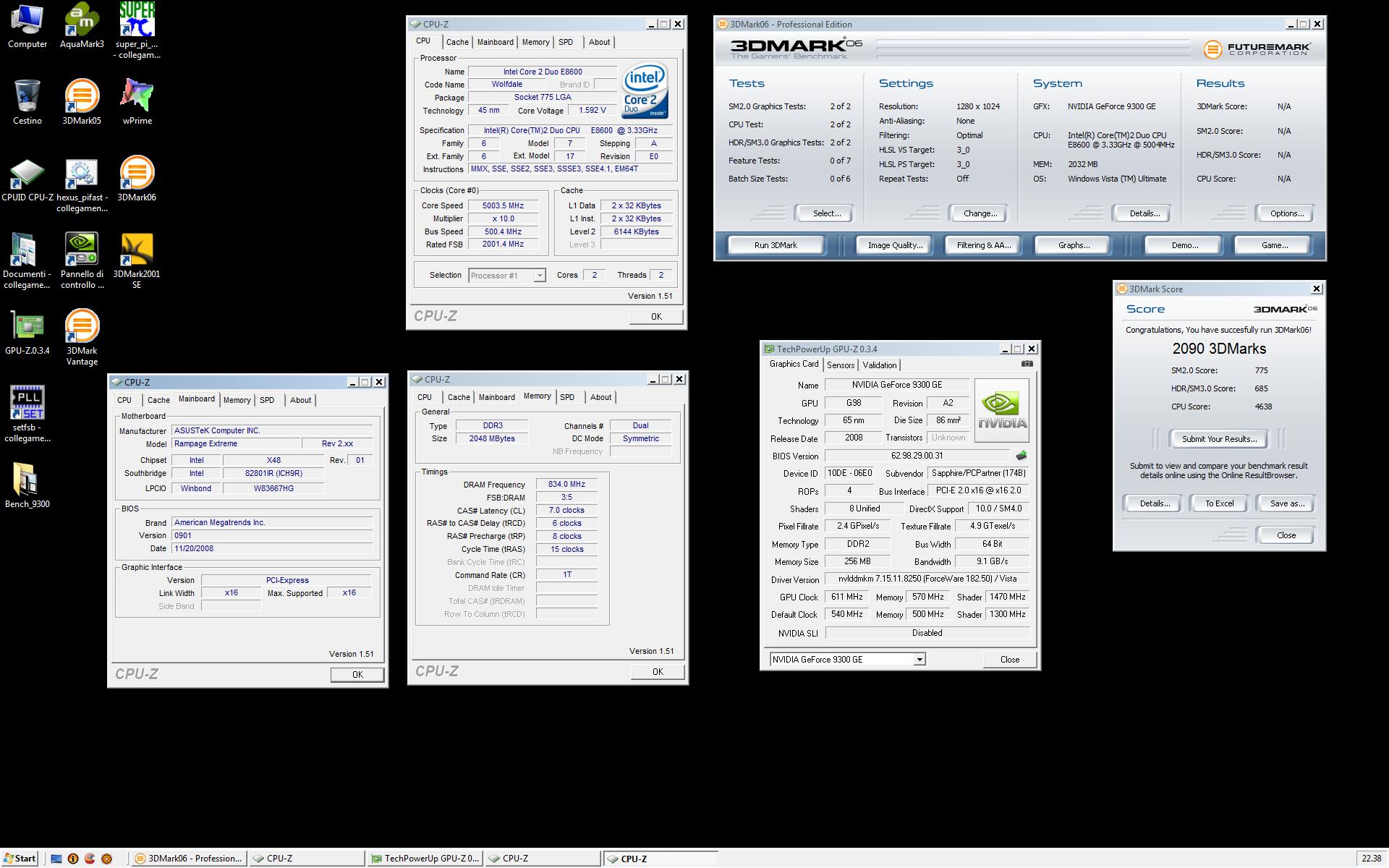This screenshot has height=868, width=1389.
Task: Click the Graphs... button in 3DMark06
Action: click(1074, 245)
